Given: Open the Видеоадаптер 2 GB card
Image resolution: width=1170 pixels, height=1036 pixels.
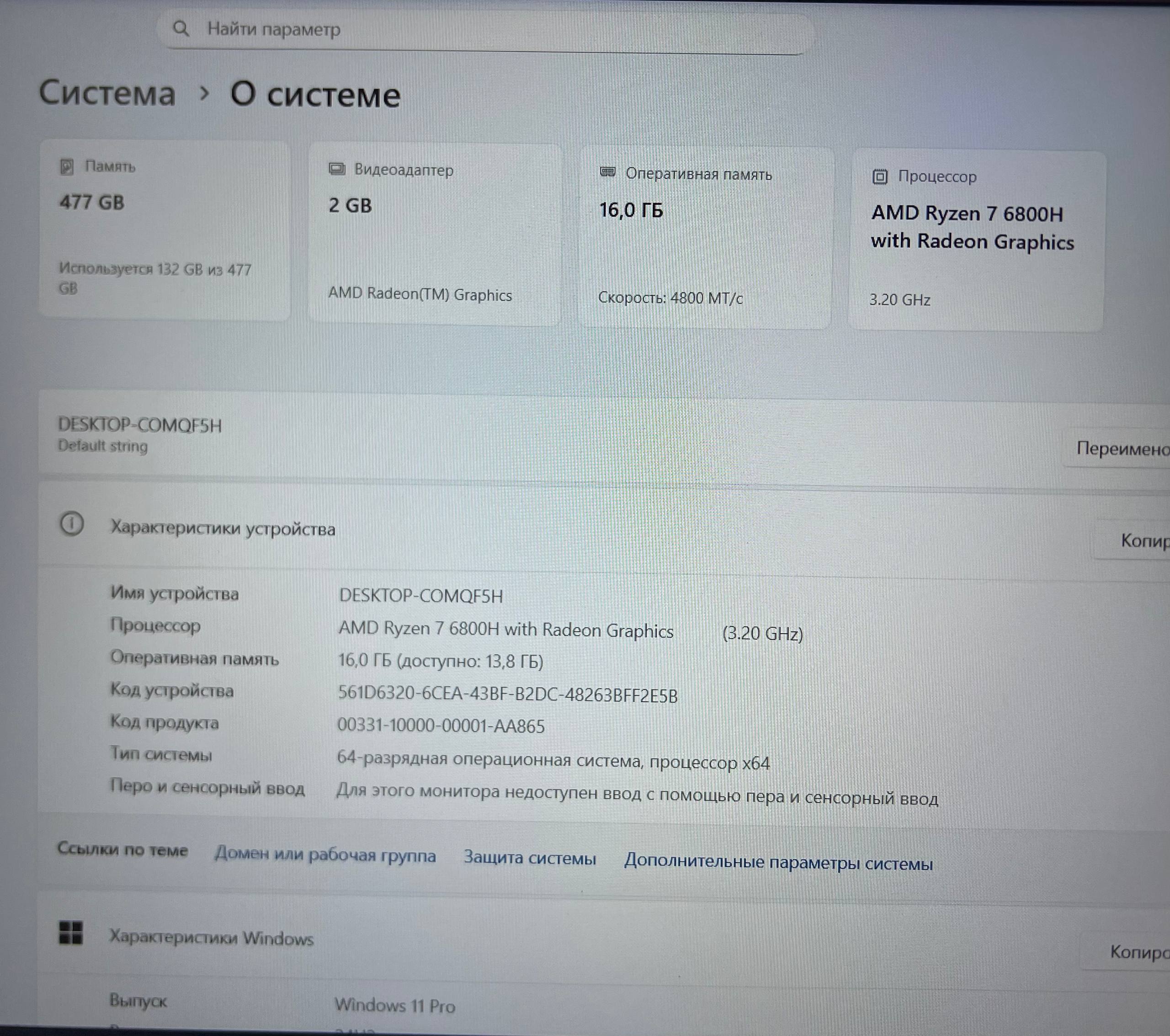Looking at the screenshot, I should [435, 235].
